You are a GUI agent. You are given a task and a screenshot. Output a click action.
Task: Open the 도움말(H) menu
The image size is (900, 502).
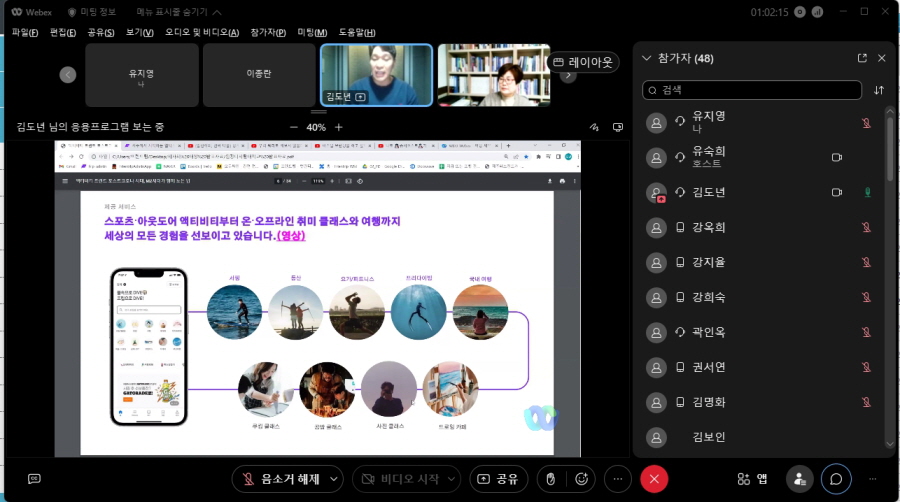357,33
